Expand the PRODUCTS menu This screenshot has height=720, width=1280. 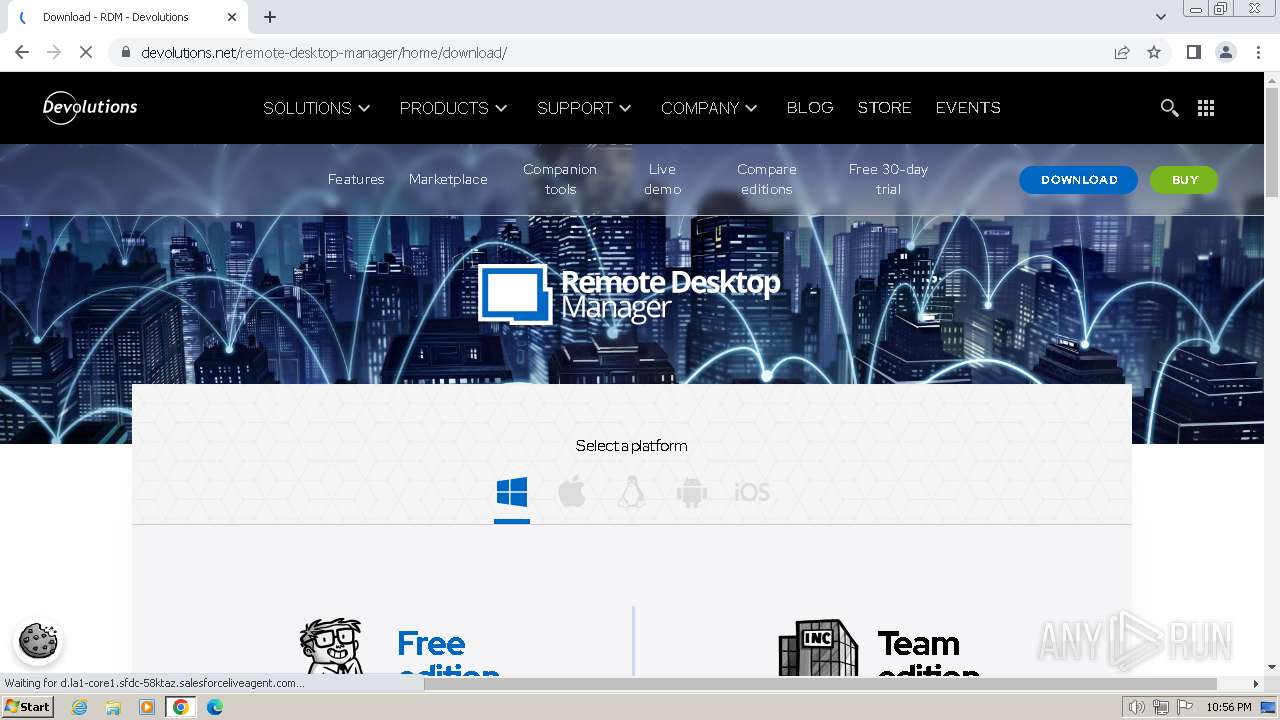pyautogui.click(x=454, y=108)
